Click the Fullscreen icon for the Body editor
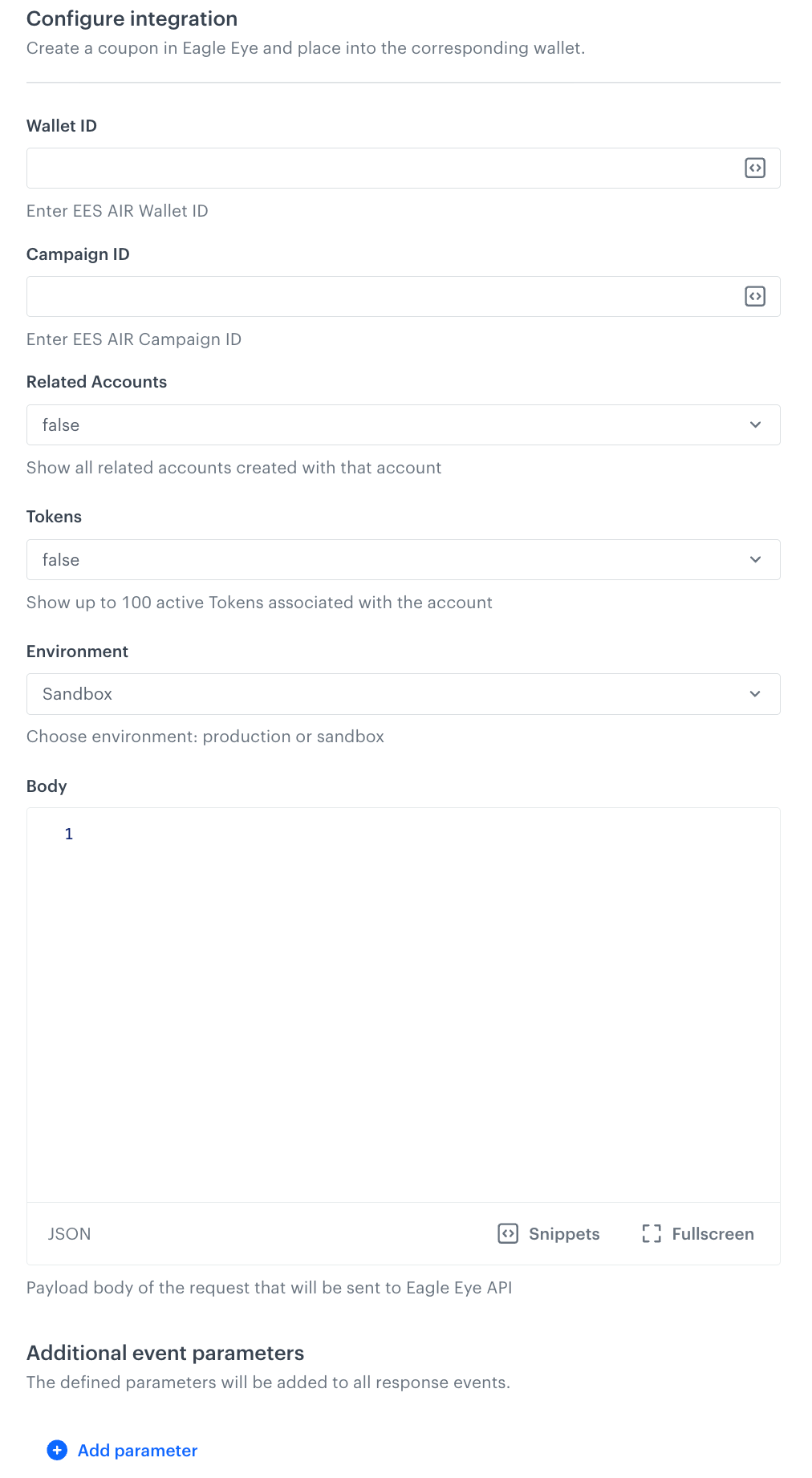Screen dimensions: 812x1478 tap(652, 1233)
